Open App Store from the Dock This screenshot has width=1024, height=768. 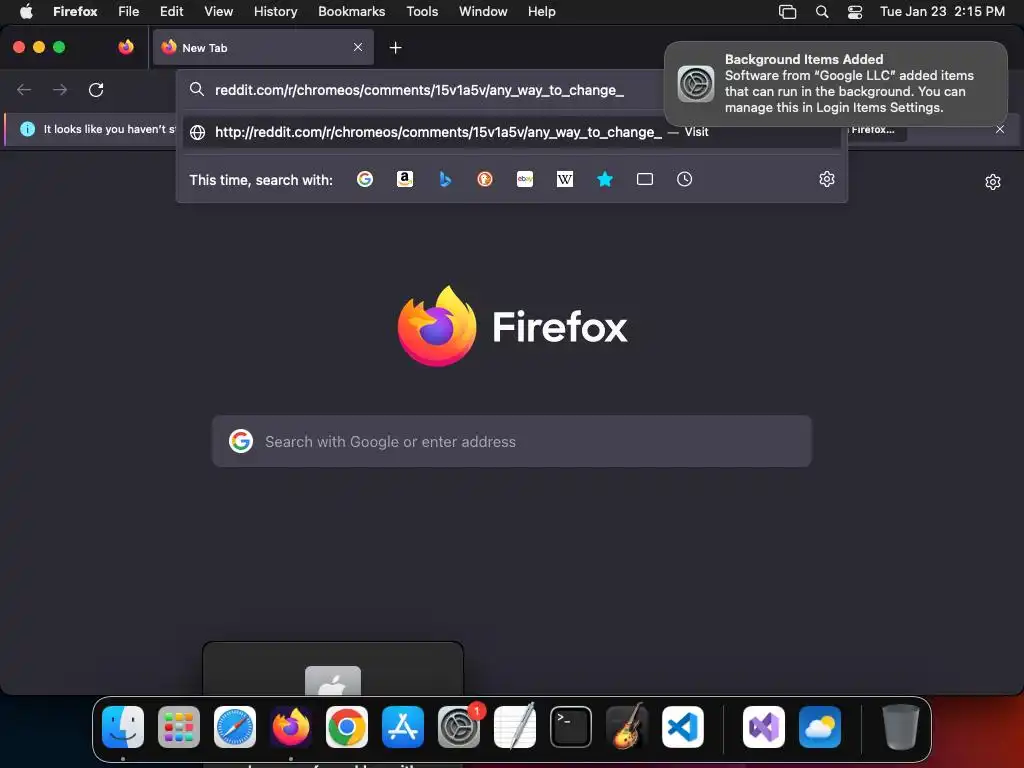coord(403,727)
